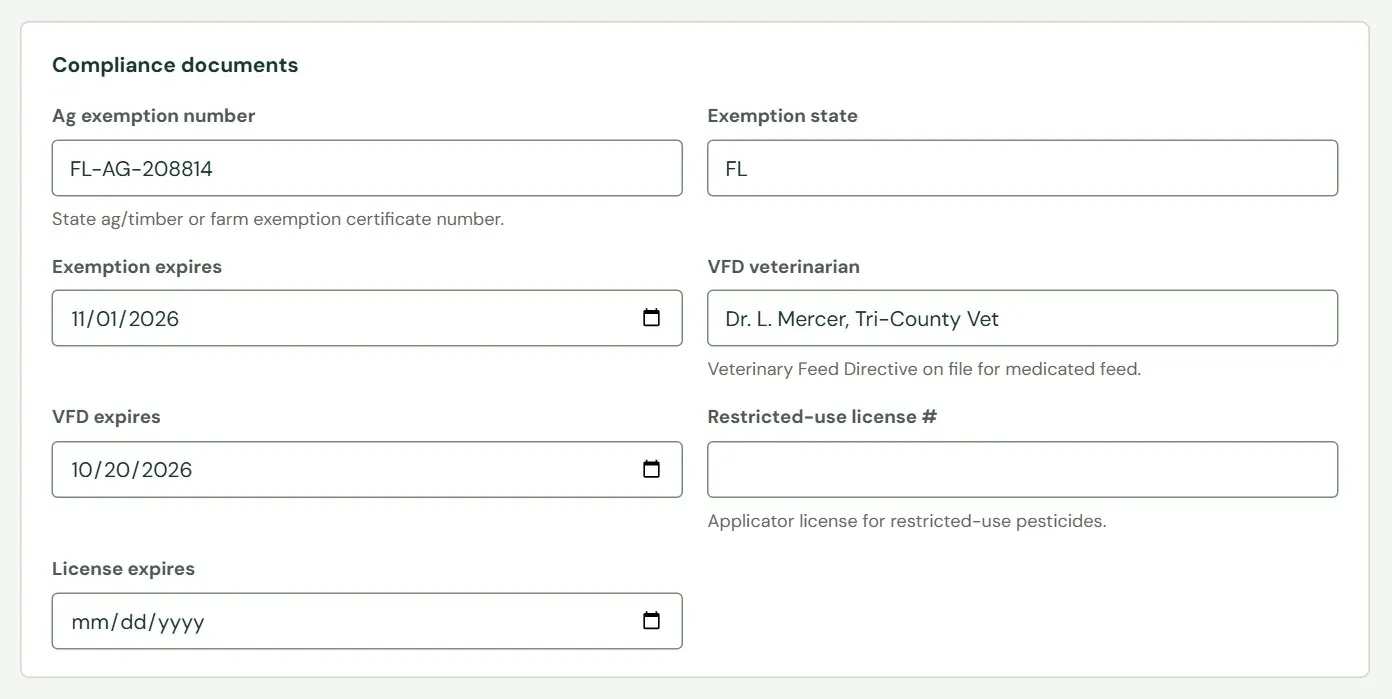Screen dimensions: 1392x699
Task: Click the Exemption state label
Action: [782, 116]
